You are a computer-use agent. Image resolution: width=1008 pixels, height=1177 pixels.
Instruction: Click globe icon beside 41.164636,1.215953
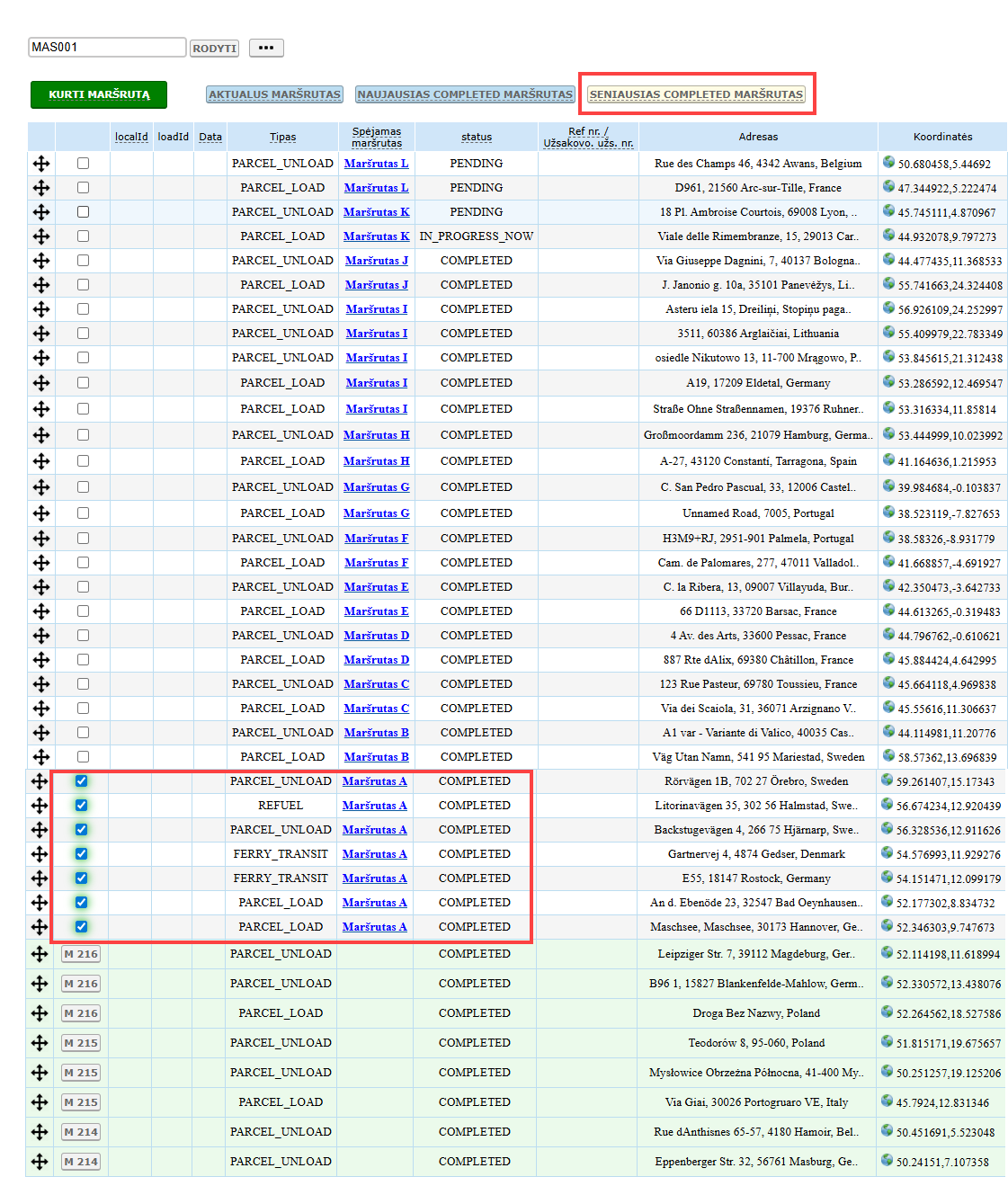pyautogui.click(x=888, y=460)
